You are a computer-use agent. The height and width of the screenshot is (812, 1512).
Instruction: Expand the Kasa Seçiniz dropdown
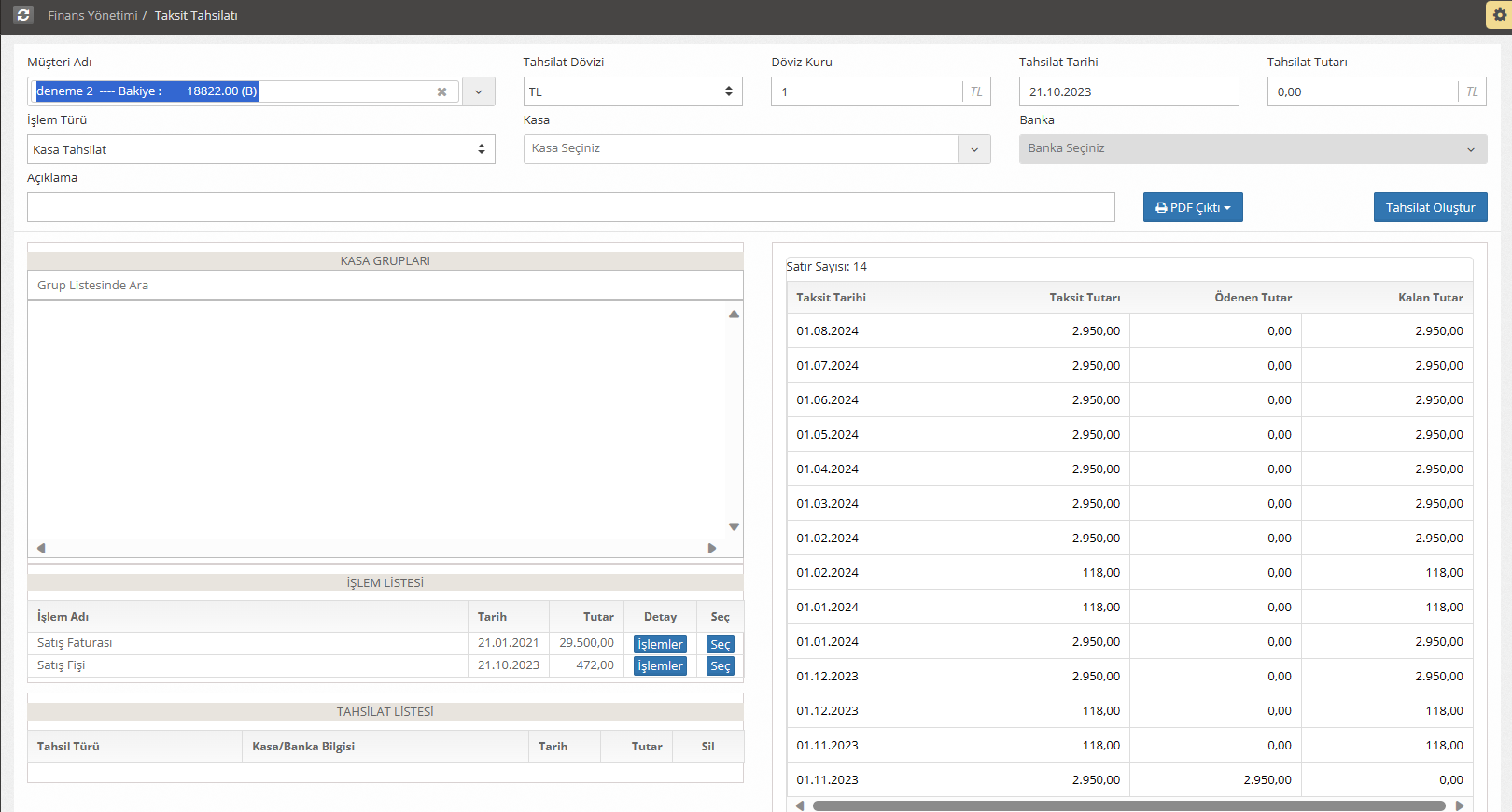tap(973, 149)
